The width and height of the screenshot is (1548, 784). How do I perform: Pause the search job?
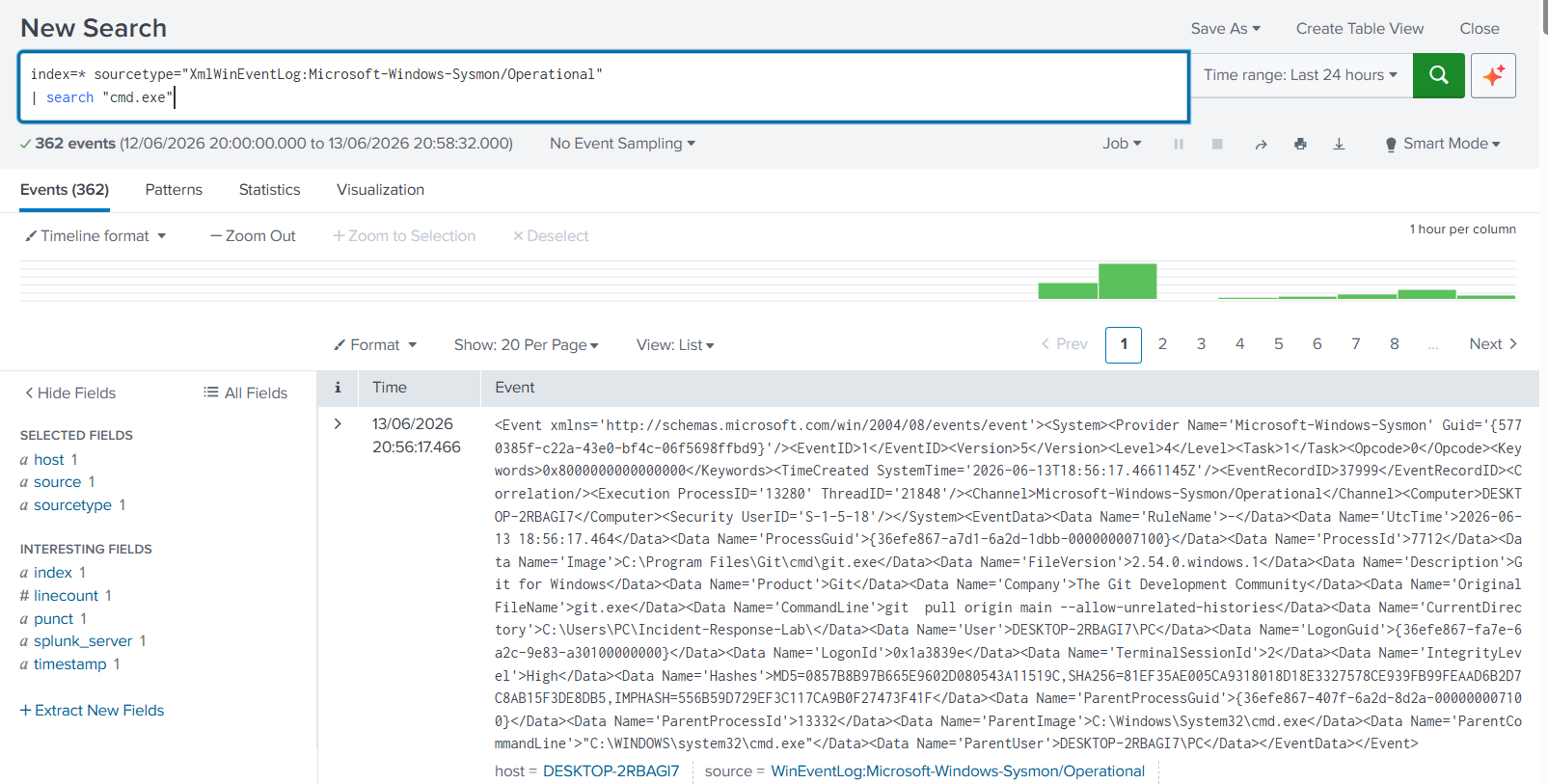[x=1179, y=144]
